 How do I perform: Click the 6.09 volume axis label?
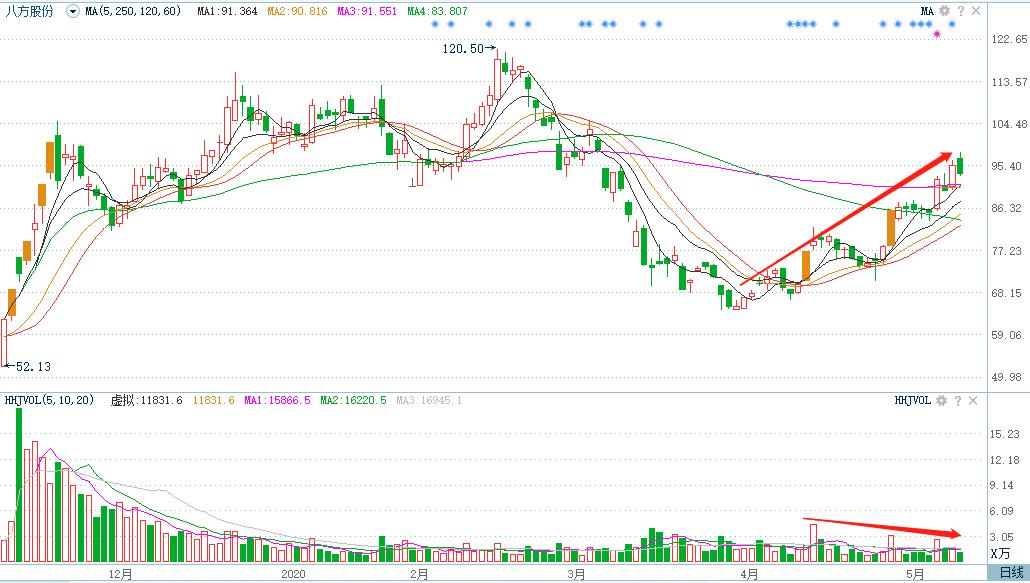[1002, 511]
